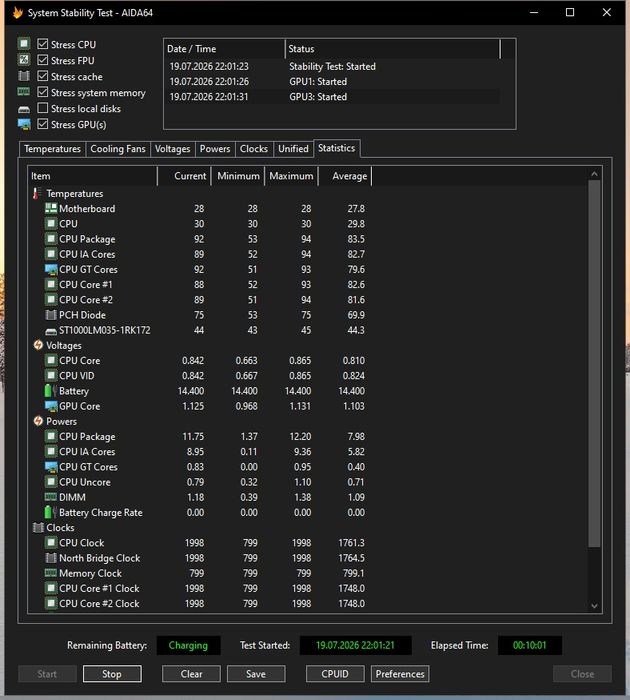Viewport: 630px width, 700px height.
Task: Click the Battery voltage green battery icon
Action: click(50, 391)
